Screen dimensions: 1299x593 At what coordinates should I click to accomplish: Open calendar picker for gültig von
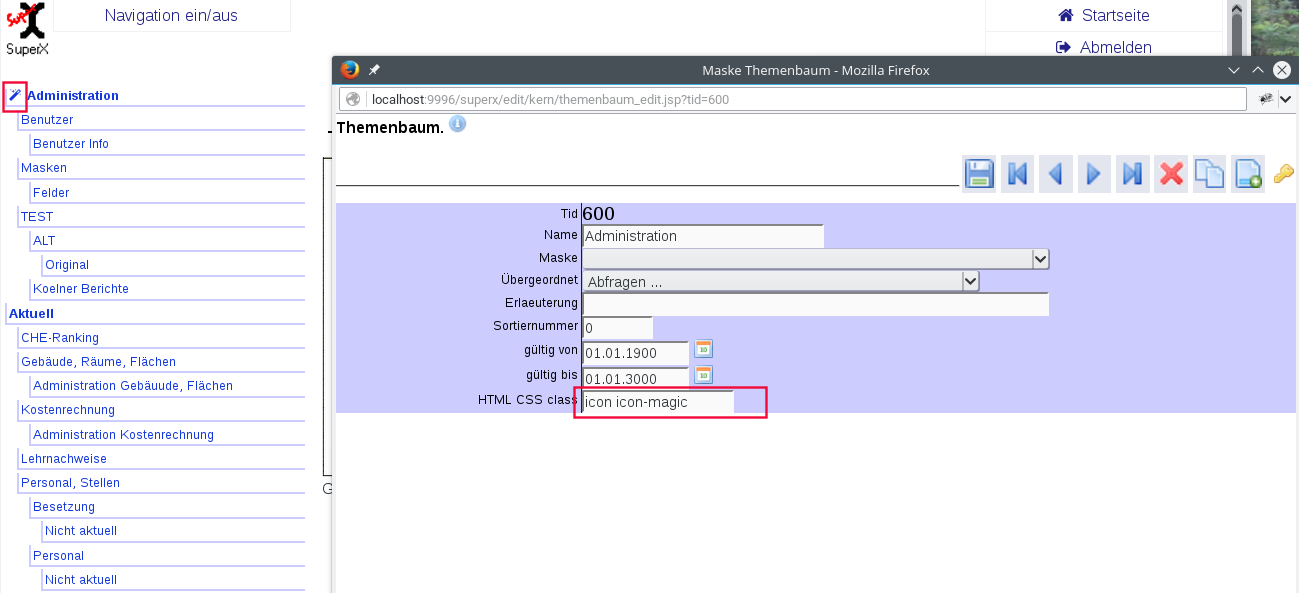(x=704, y=349)
